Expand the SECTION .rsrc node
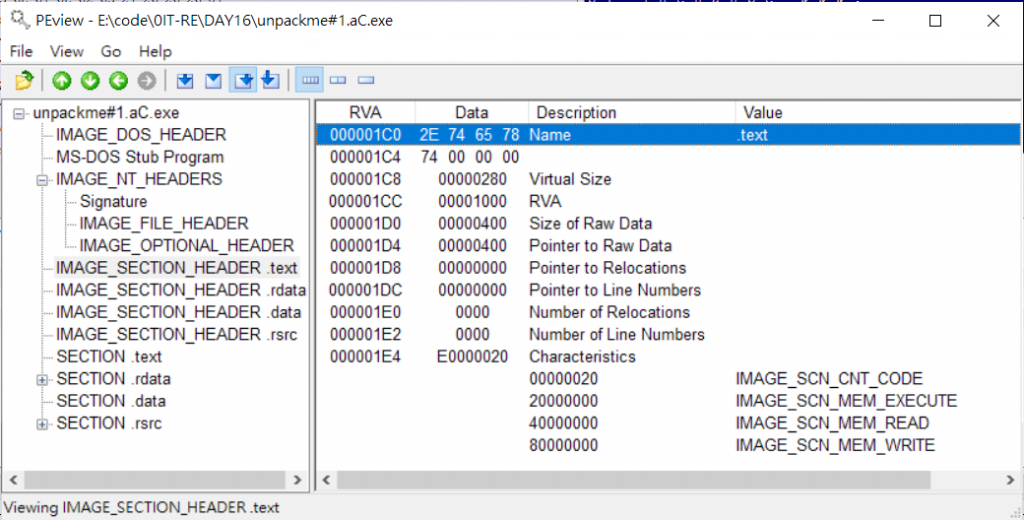Screen dimensions: 1024x520 tap(42, 424)
